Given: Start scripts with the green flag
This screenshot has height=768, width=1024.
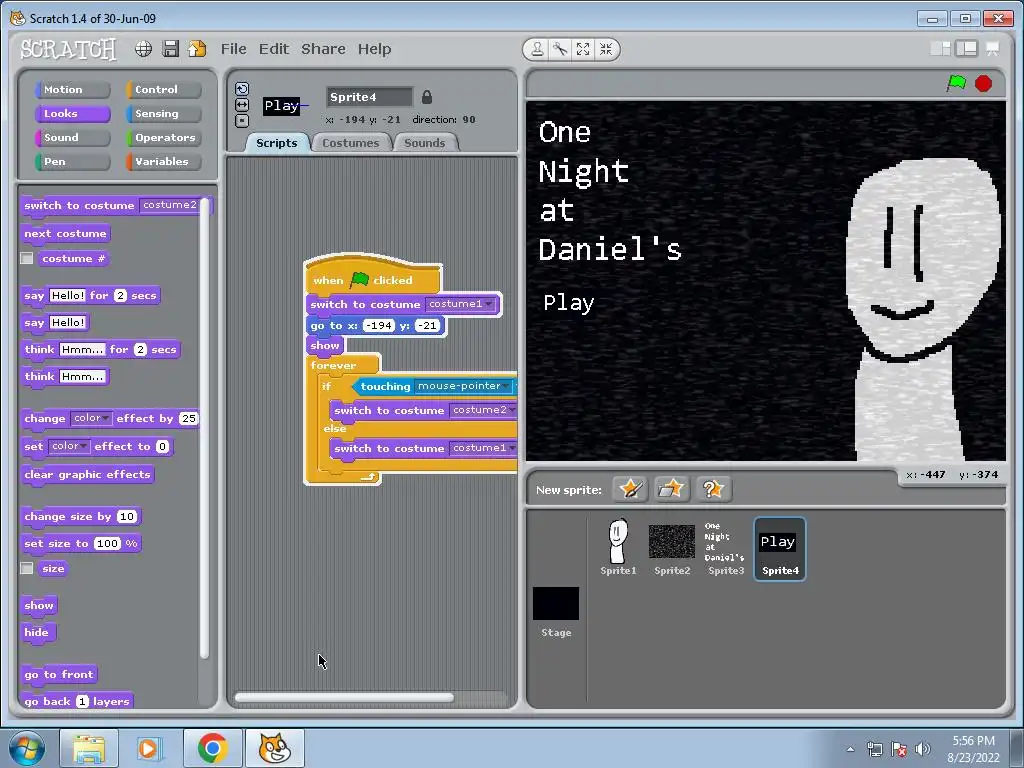Looking at the screenshot, I should click(957, 83).
